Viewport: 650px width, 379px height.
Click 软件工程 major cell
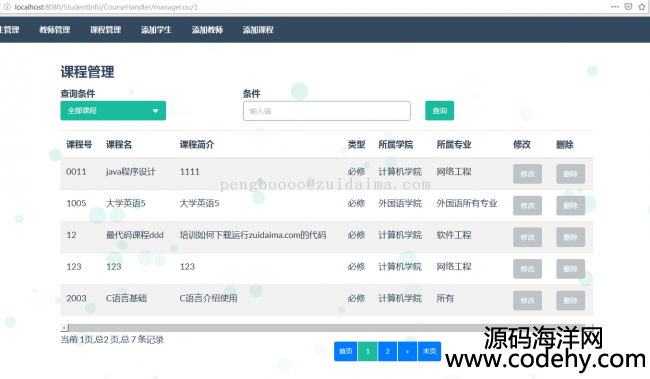(x=454, y=235)
